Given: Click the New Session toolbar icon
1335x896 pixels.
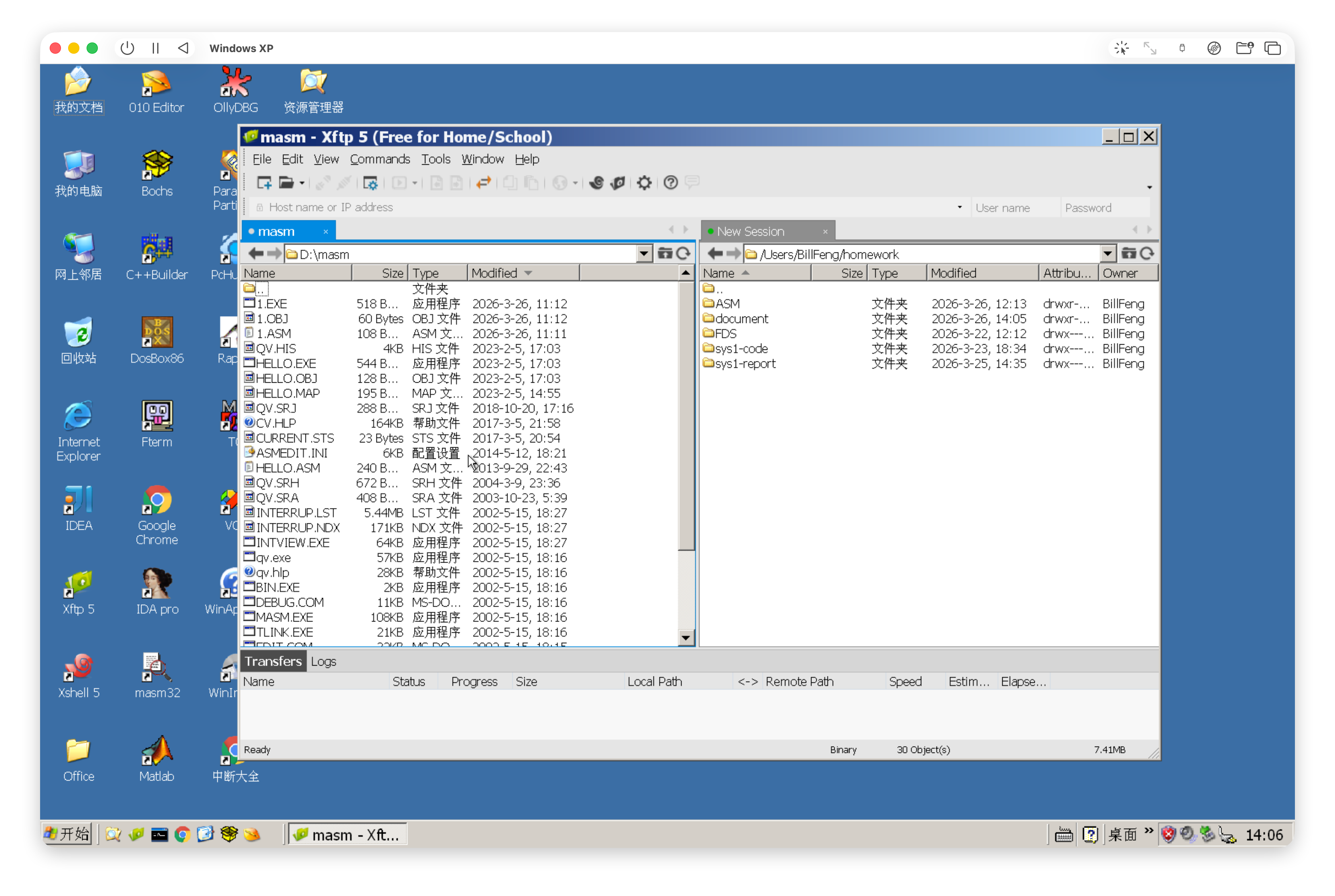Looking at the screenshot, I should coord(264,183).
